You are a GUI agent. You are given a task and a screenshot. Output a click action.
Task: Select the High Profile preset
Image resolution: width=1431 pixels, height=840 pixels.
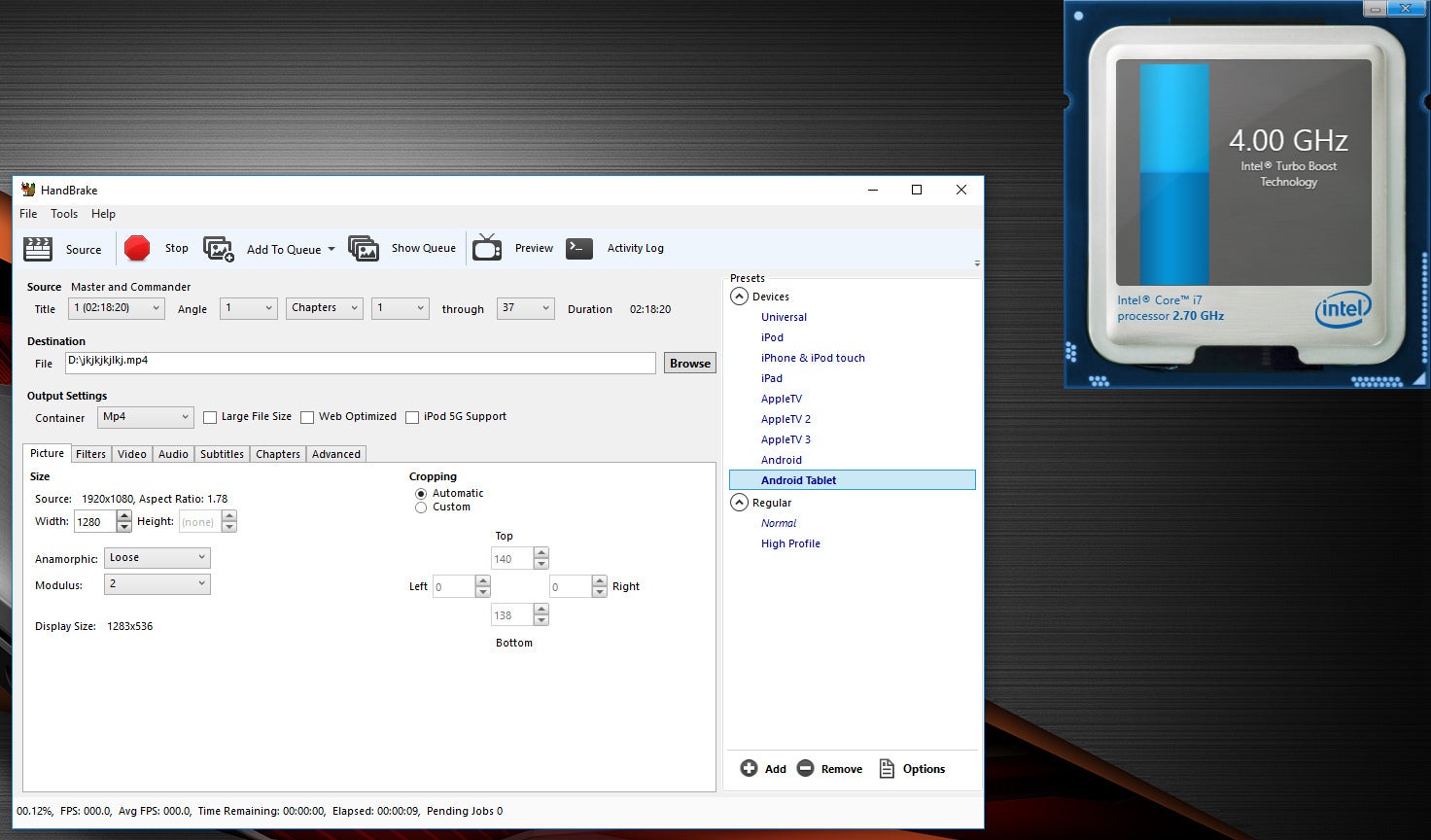coord(790,543)
